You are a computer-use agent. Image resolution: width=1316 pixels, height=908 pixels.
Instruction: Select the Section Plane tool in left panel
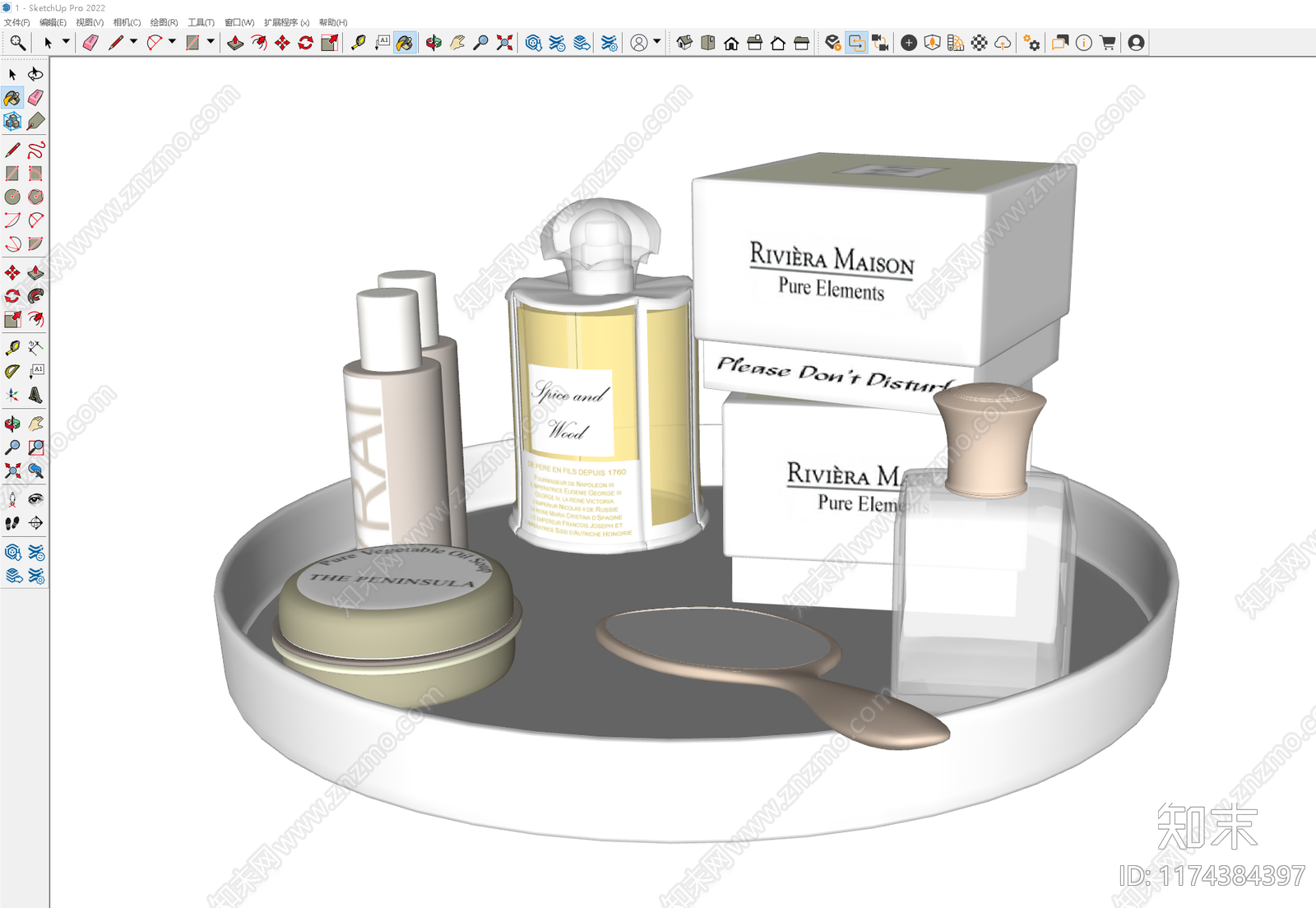(35, 523)
